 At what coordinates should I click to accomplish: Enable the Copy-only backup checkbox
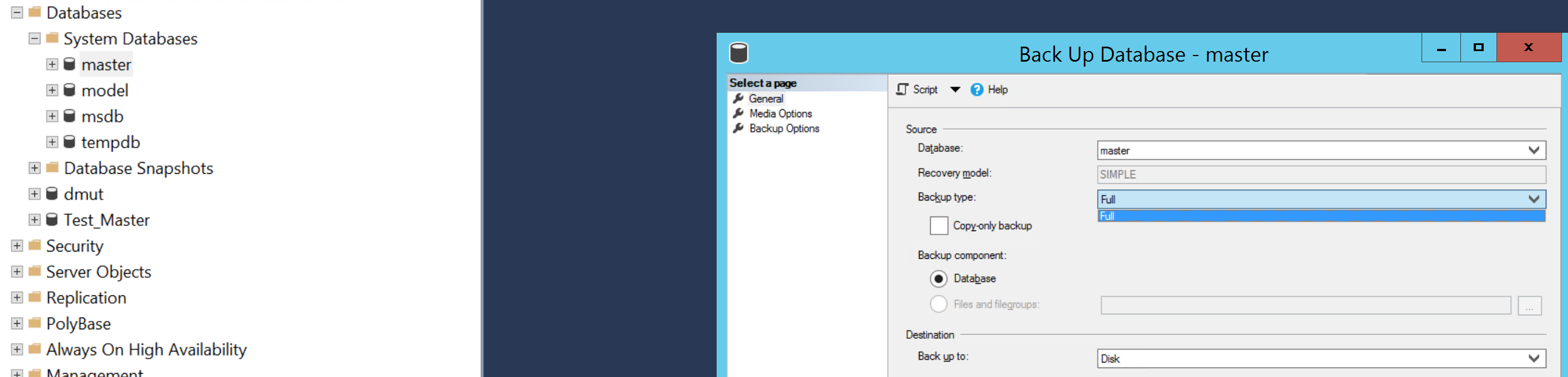[x=938, y=225]
